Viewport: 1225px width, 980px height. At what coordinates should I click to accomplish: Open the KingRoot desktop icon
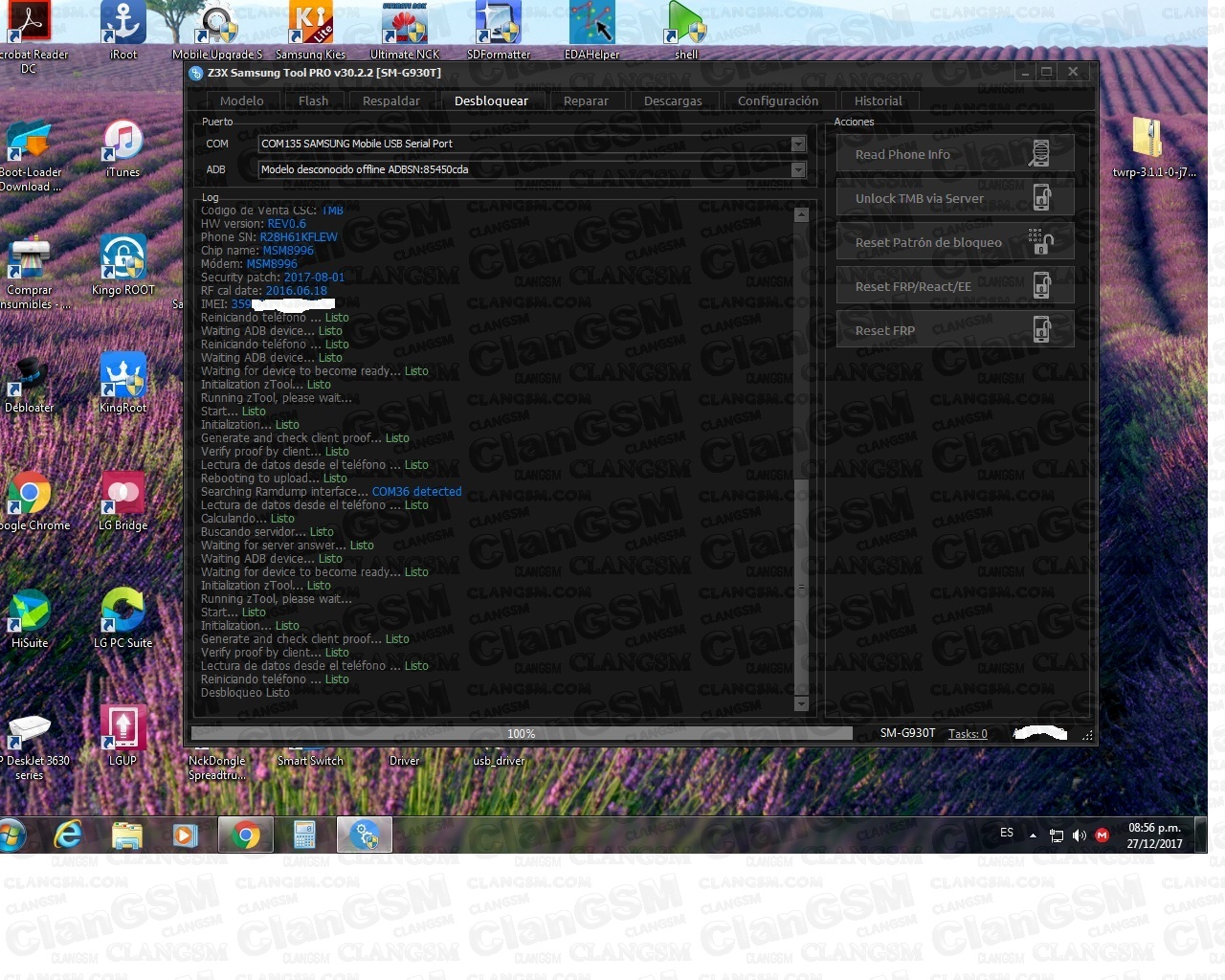pyautogui.click(x=123, y=384)
